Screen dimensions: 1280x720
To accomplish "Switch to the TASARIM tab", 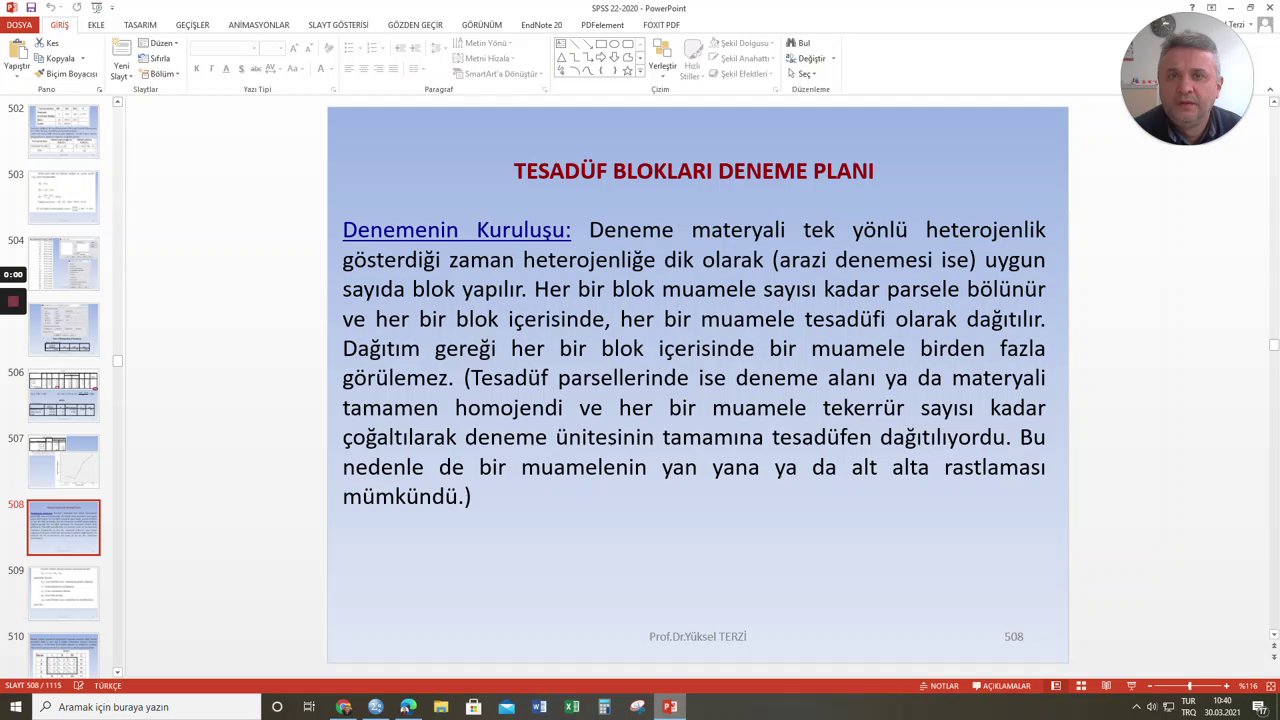I will [x=140, y=25].
